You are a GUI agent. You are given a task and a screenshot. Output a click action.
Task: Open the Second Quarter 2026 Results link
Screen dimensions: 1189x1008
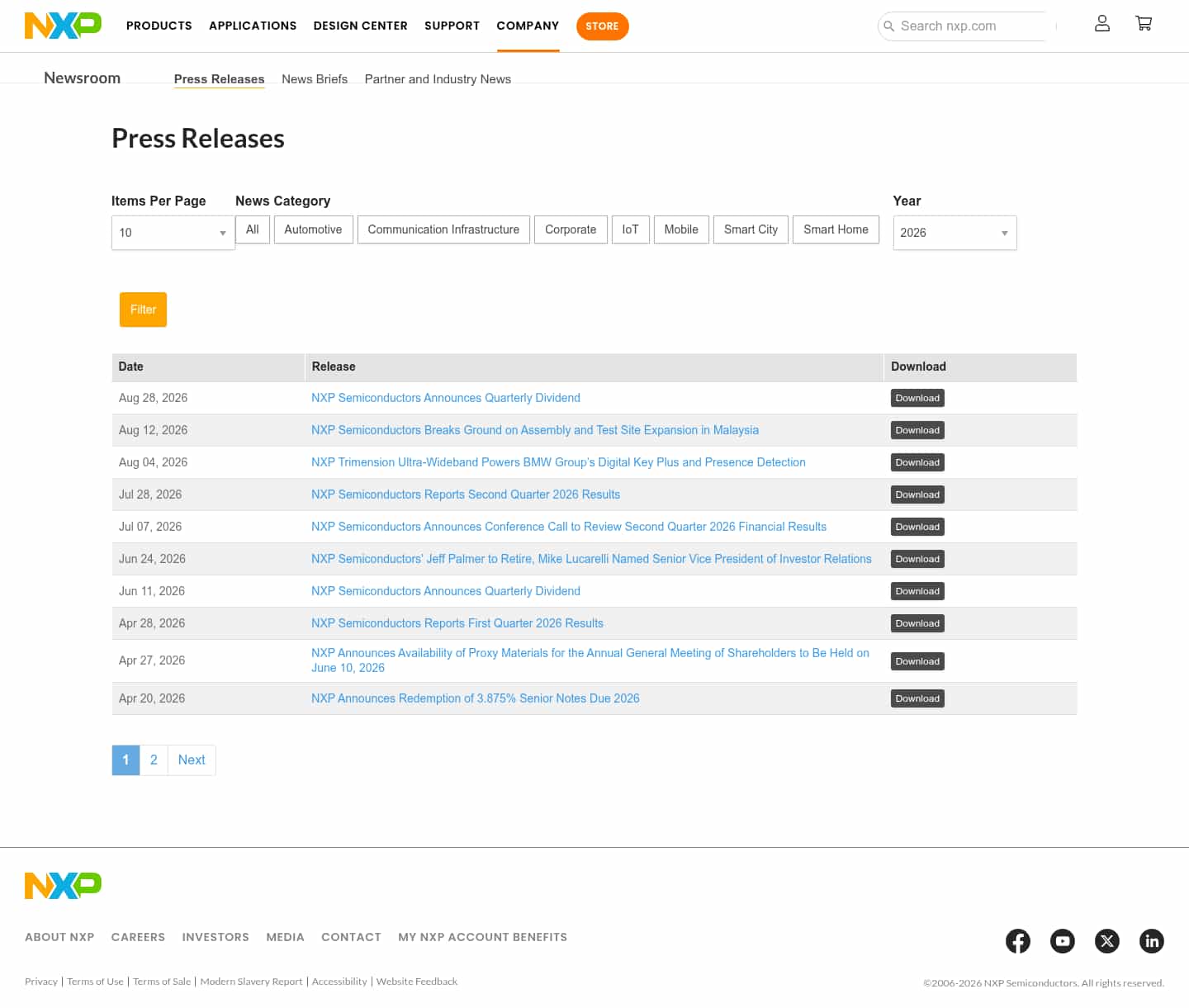click(x=466, y=495)
